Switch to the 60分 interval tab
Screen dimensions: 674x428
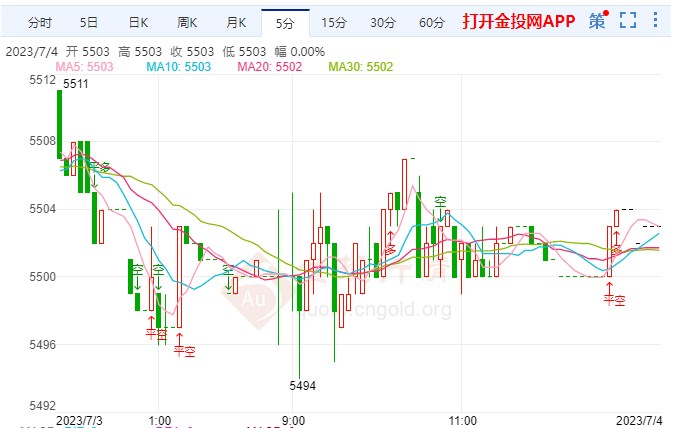tap(432, 22)
